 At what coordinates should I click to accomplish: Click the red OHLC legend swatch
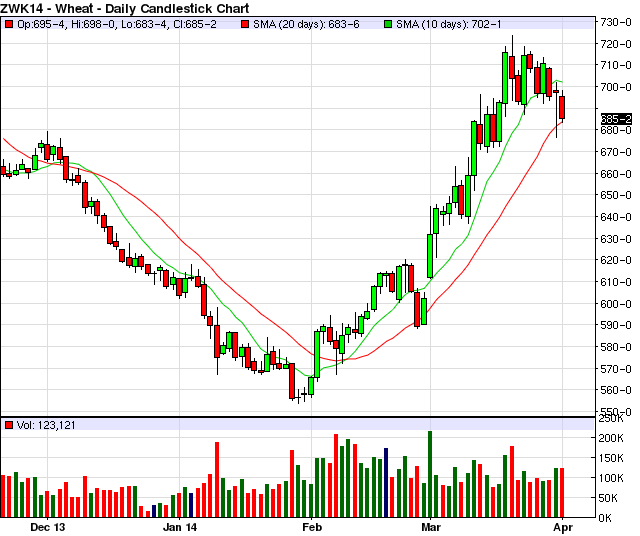click(x=9, y=24)
